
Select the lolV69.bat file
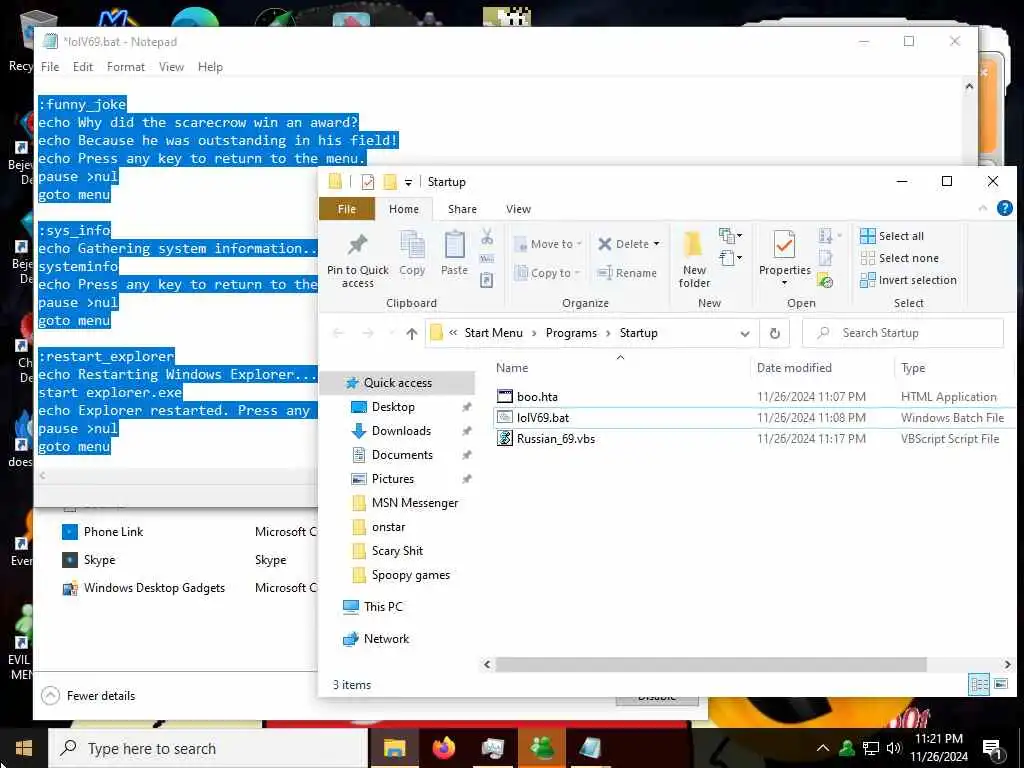(753, 417)
